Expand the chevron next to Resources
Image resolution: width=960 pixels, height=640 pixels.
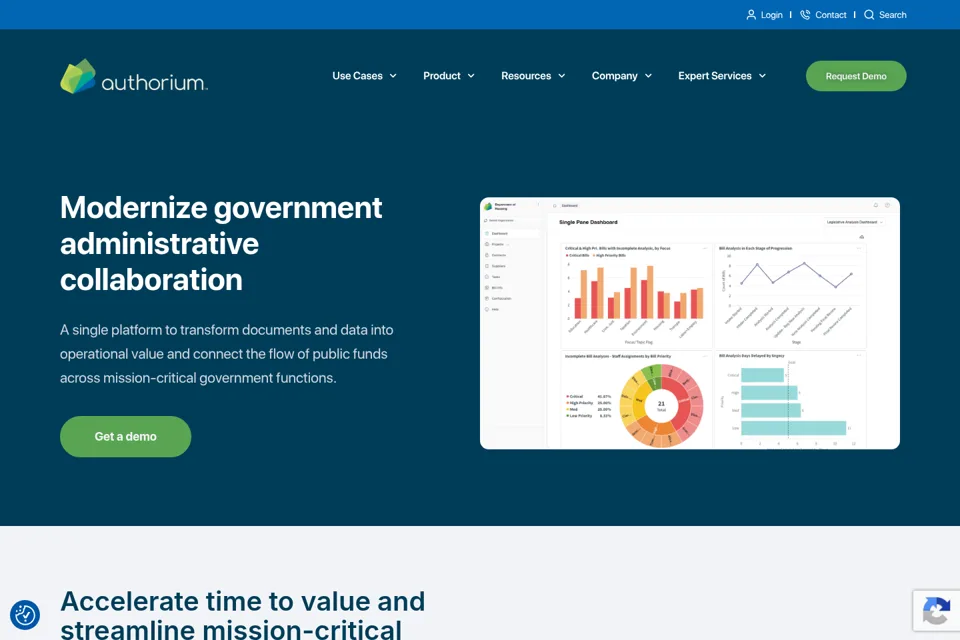[561, 76]
